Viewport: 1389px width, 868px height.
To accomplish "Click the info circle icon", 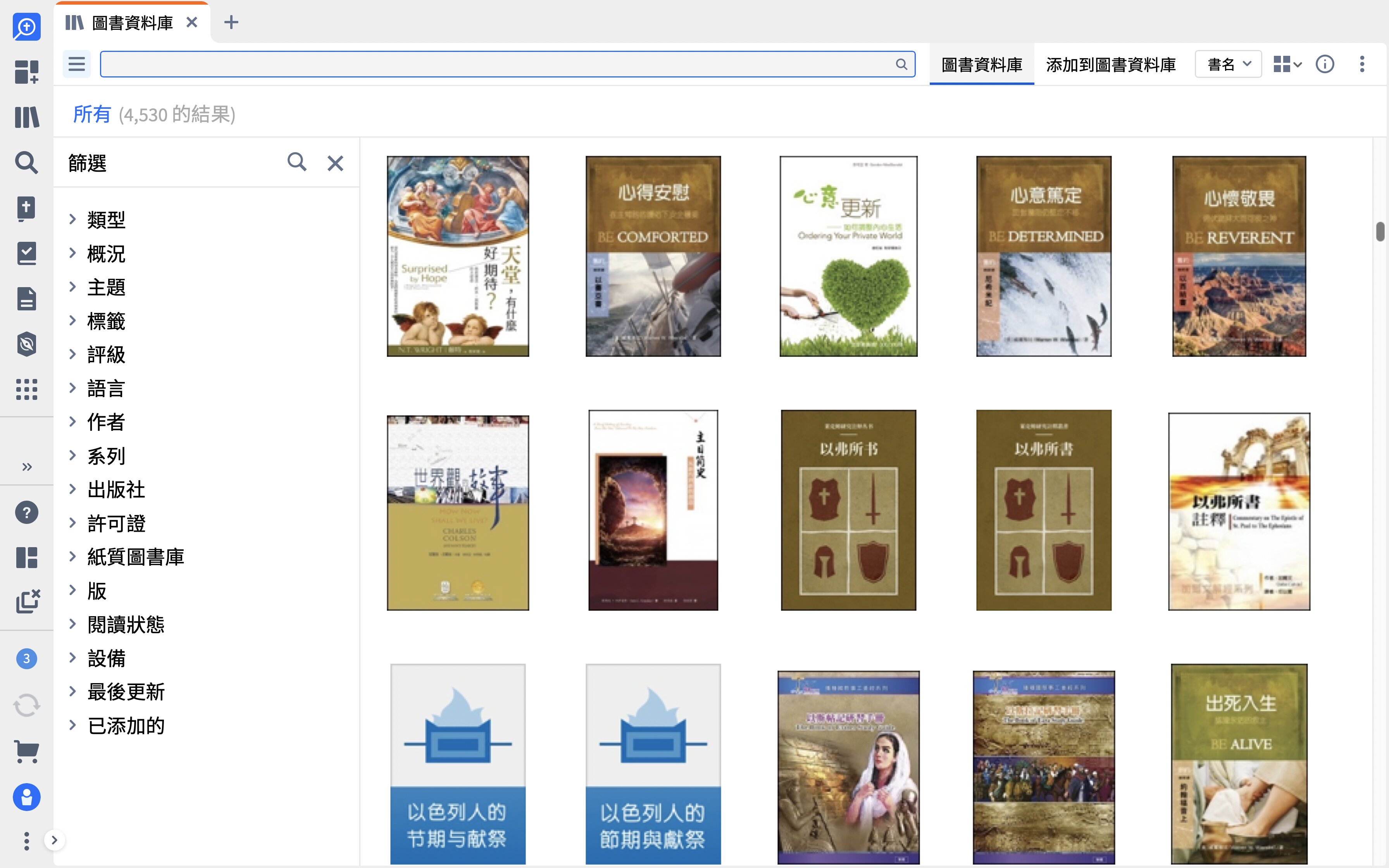I will click(x=1325, y=64).
